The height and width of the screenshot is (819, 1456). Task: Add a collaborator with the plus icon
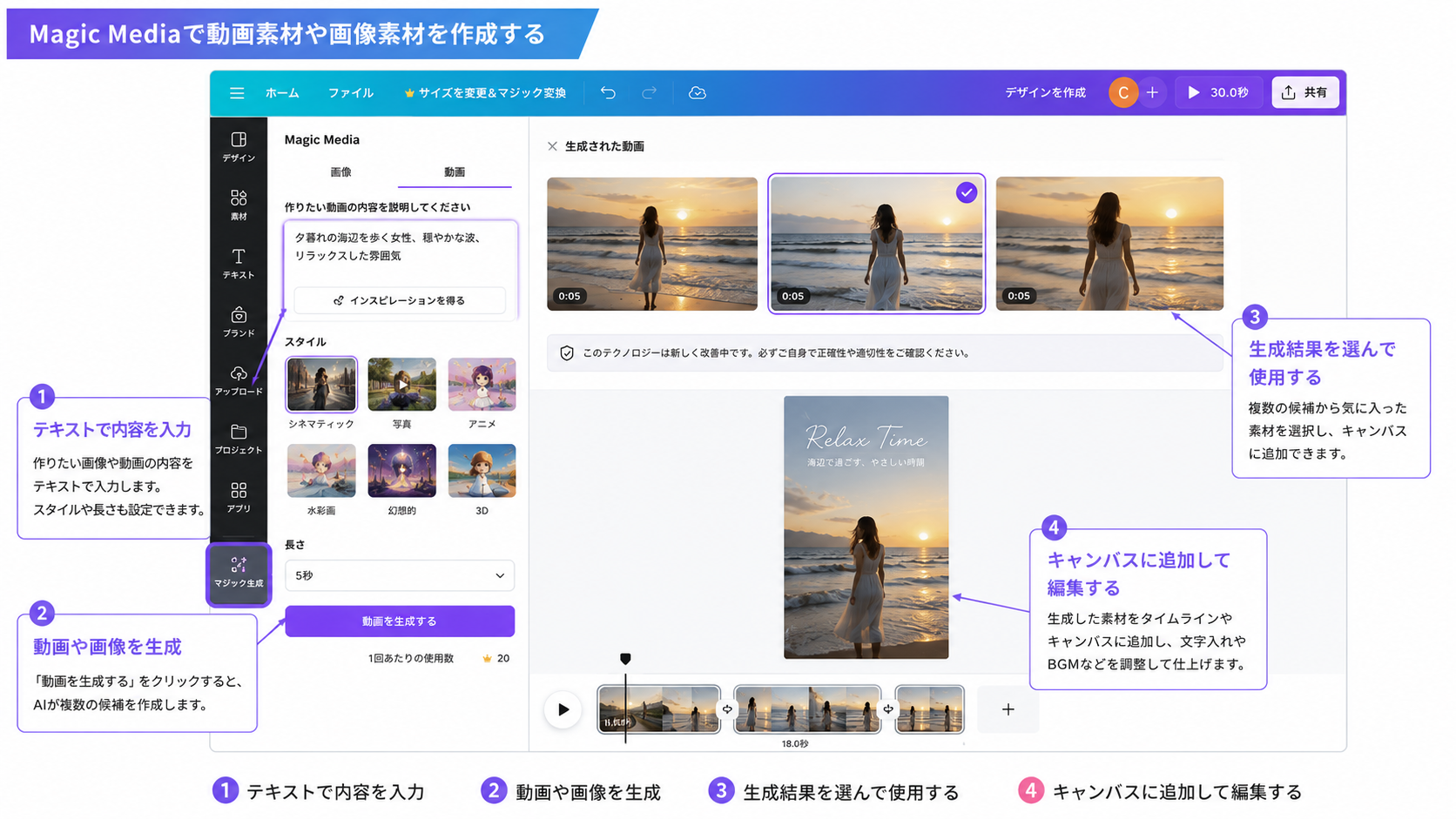point(1152,92)
